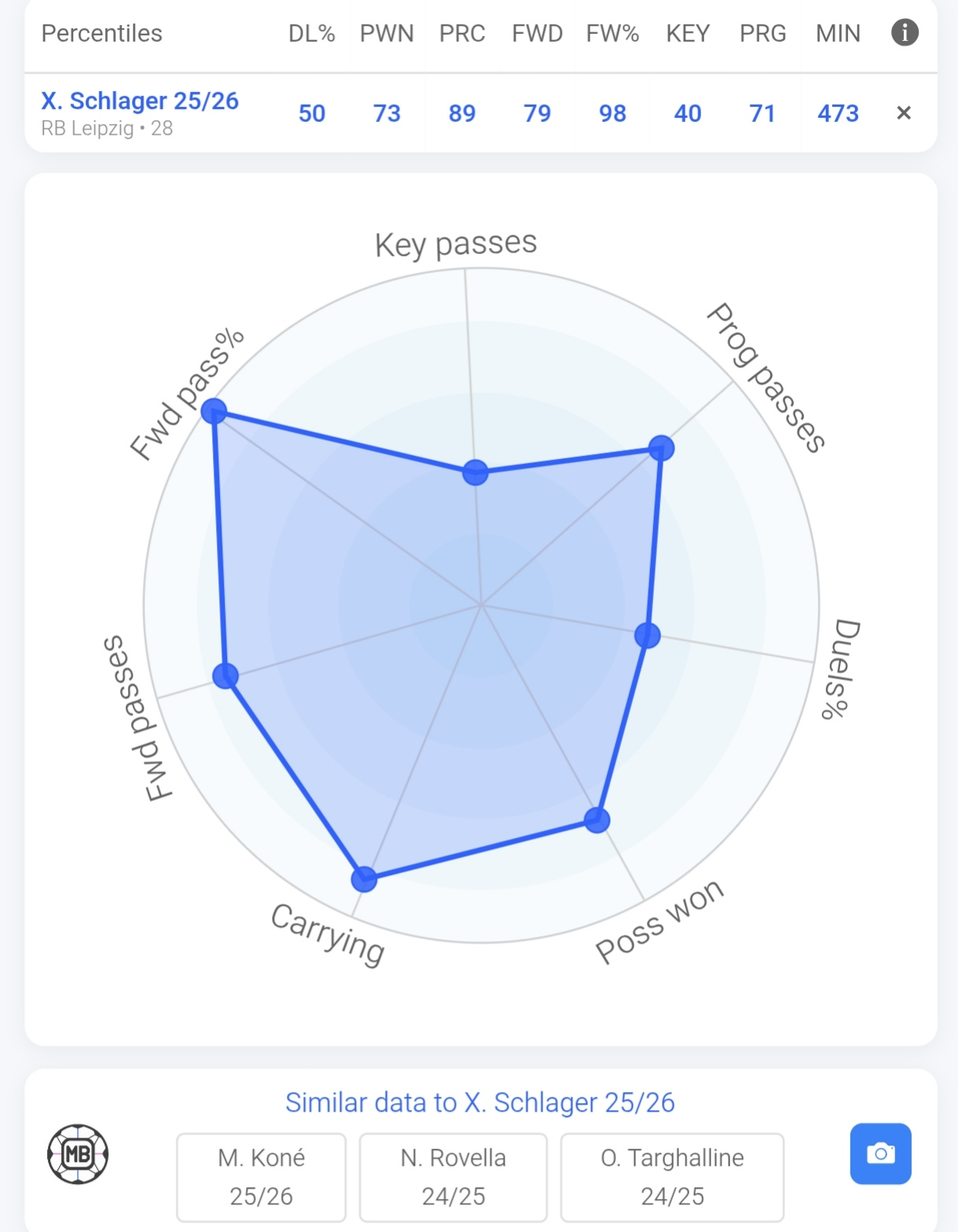
Task: Select similar player M. Koné 25/26
Action: tap(261, 1176)
